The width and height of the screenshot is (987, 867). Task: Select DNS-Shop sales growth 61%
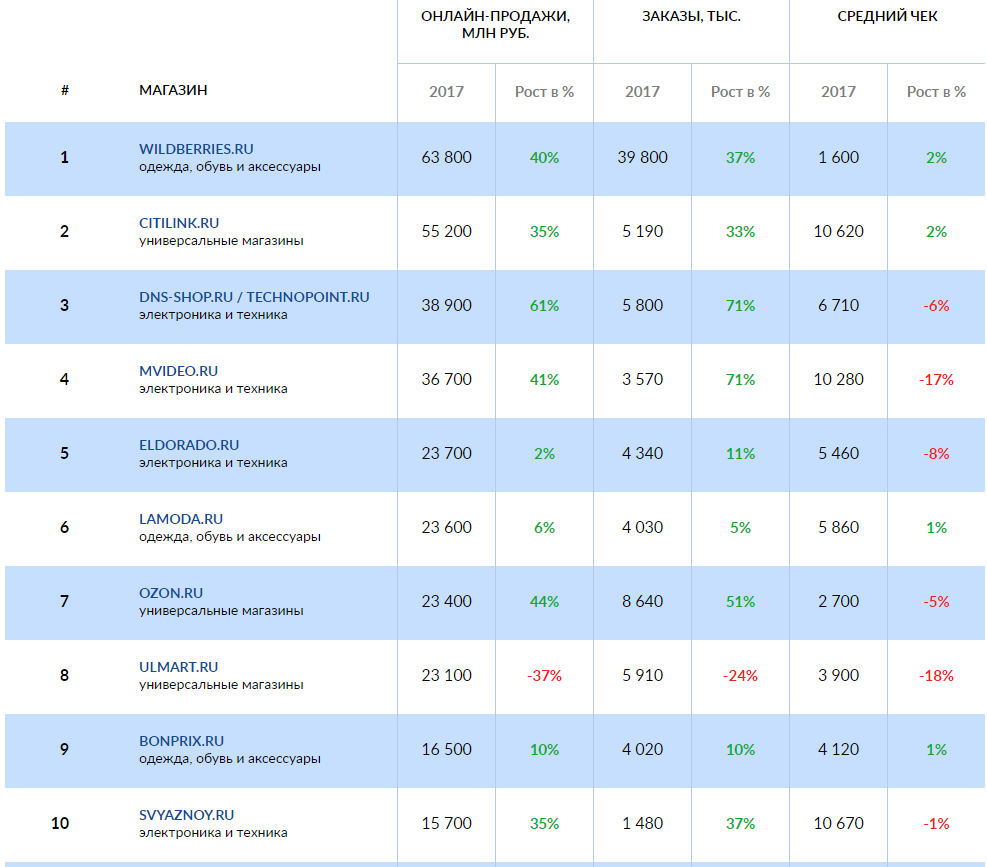tap(544, 305)
